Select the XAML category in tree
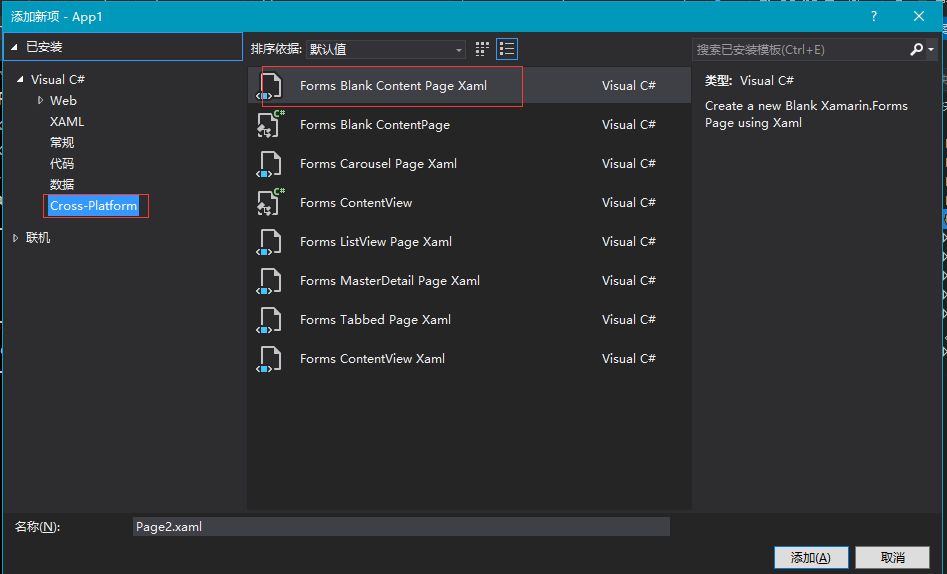 pyautogui.click(x=67, y=122)
